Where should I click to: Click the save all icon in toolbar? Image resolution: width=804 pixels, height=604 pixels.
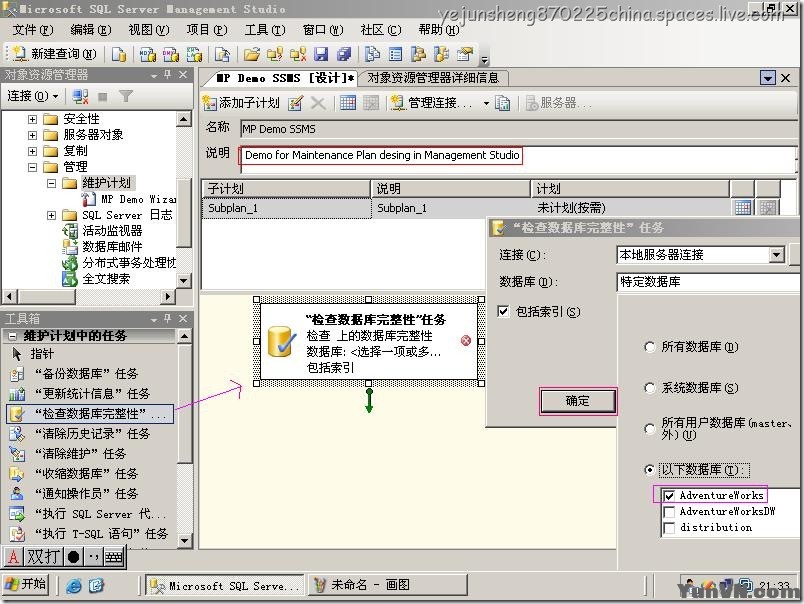tap(344, 54)
